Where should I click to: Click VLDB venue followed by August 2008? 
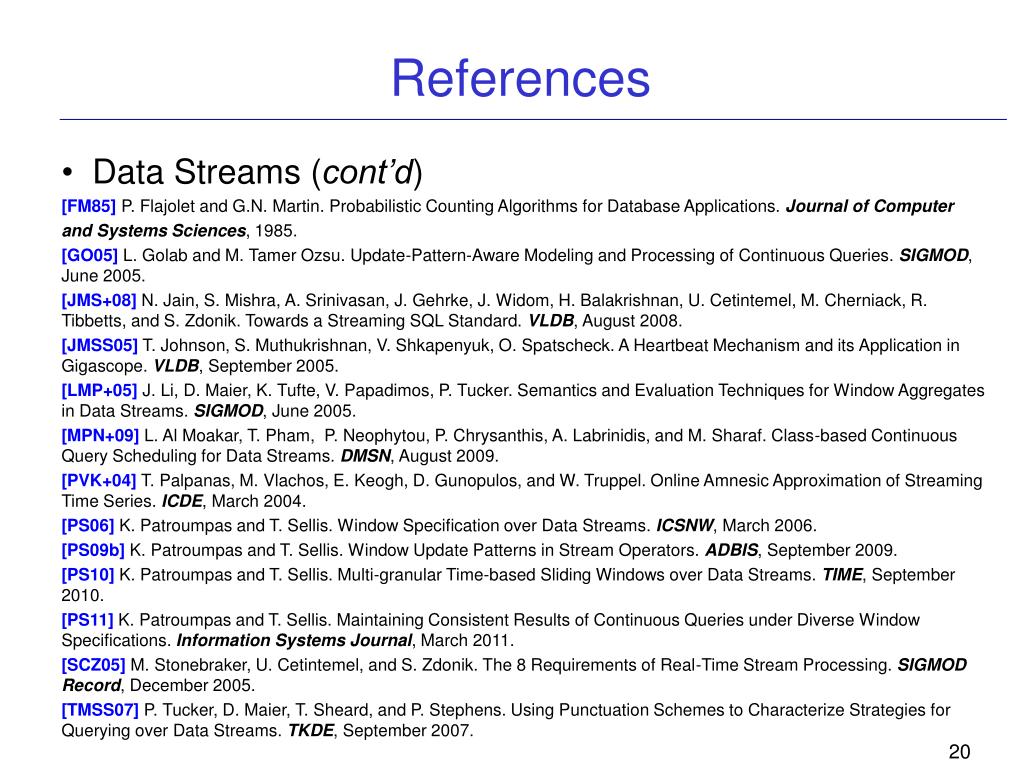pyautogui.click(x=551, y=321)
